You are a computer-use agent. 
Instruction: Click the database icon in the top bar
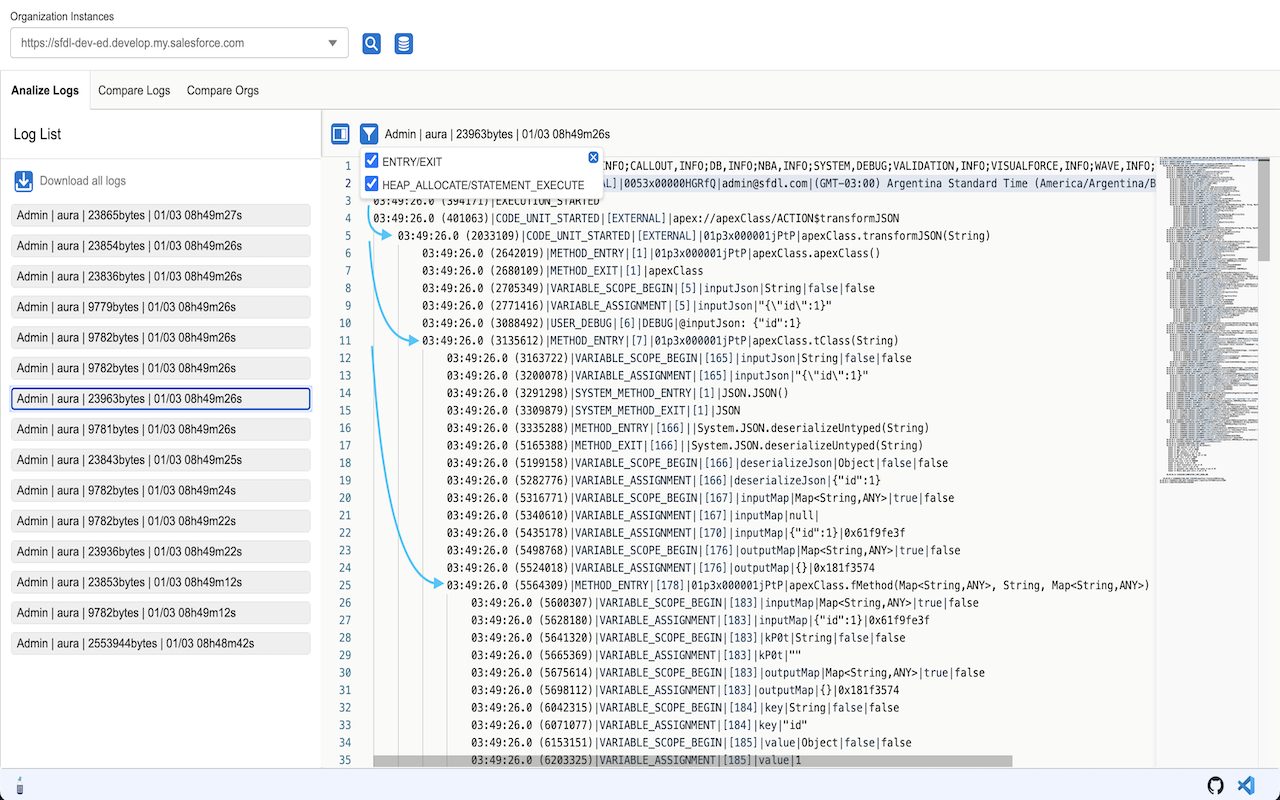coord(404,44)
